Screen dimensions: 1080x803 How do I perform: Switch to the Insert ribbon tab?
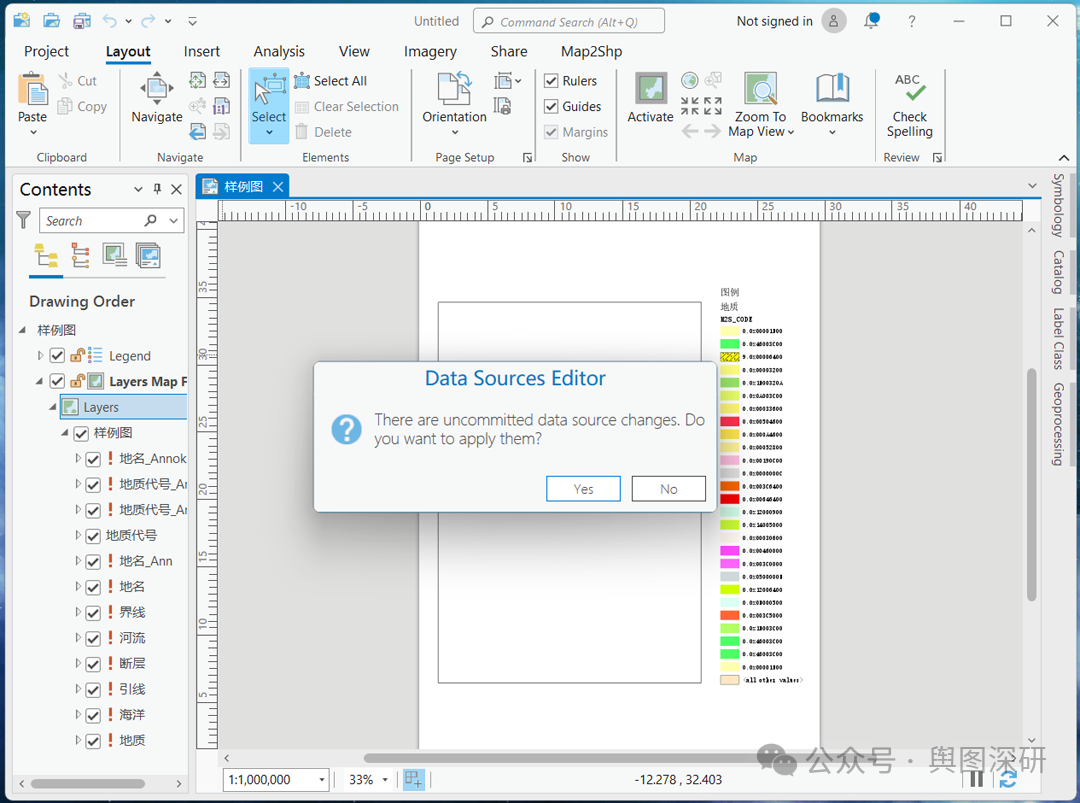pyautogui.click(x=201, y=51)
